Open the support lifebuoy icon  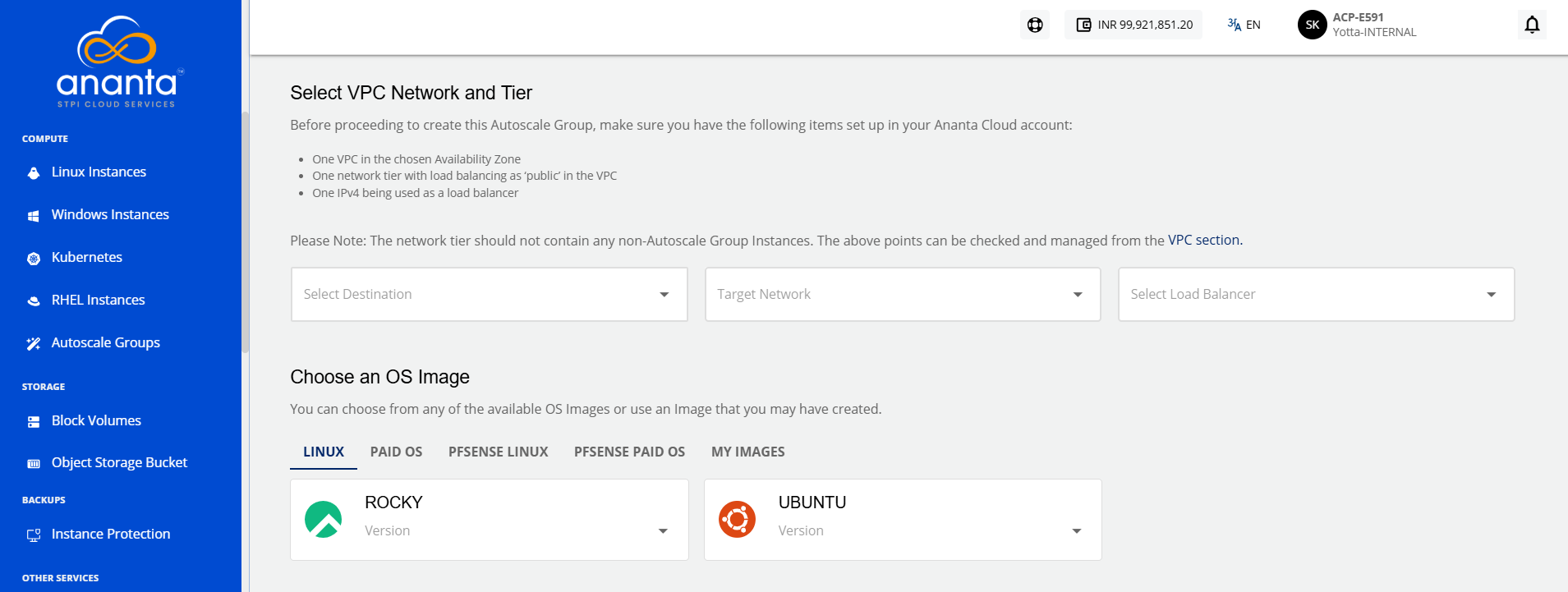(1035, 25)
